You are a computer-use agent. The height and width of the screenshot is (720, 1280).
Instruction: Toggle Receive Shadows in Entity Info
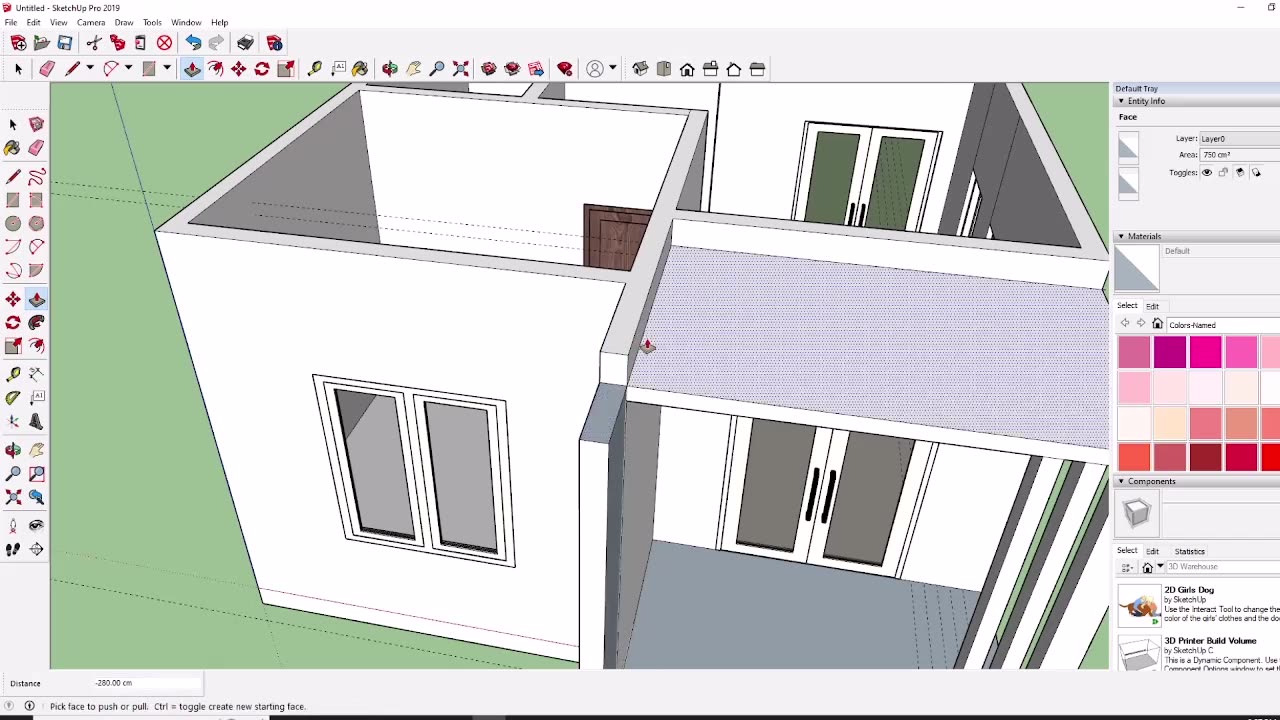pyautogui.click(x=1240, y=173)
